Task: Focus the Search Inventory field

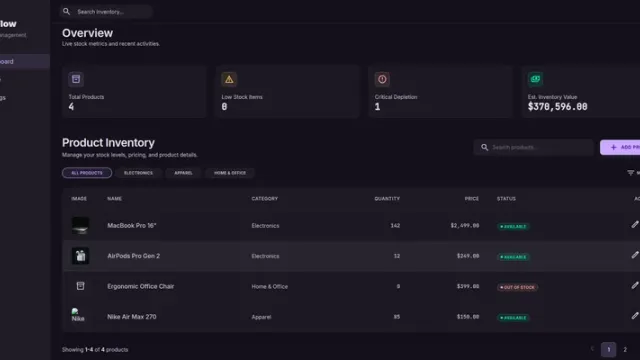Action: point(106,12)
